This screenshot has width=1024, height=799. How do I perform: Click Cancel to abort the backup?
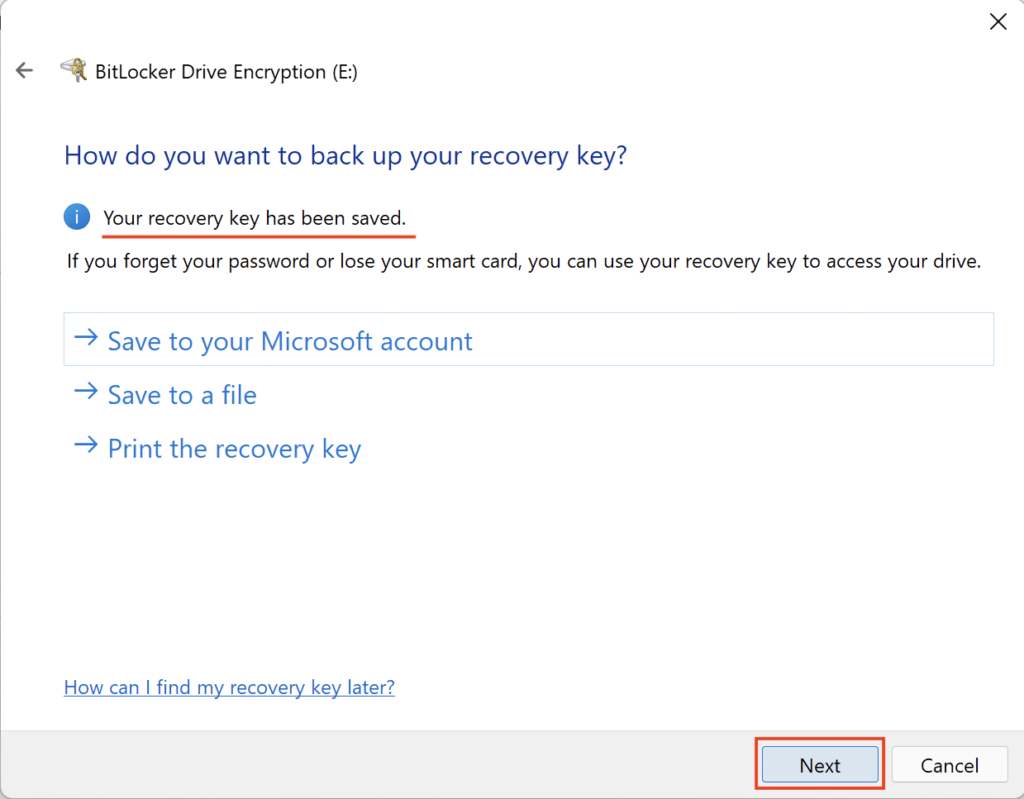949,764
